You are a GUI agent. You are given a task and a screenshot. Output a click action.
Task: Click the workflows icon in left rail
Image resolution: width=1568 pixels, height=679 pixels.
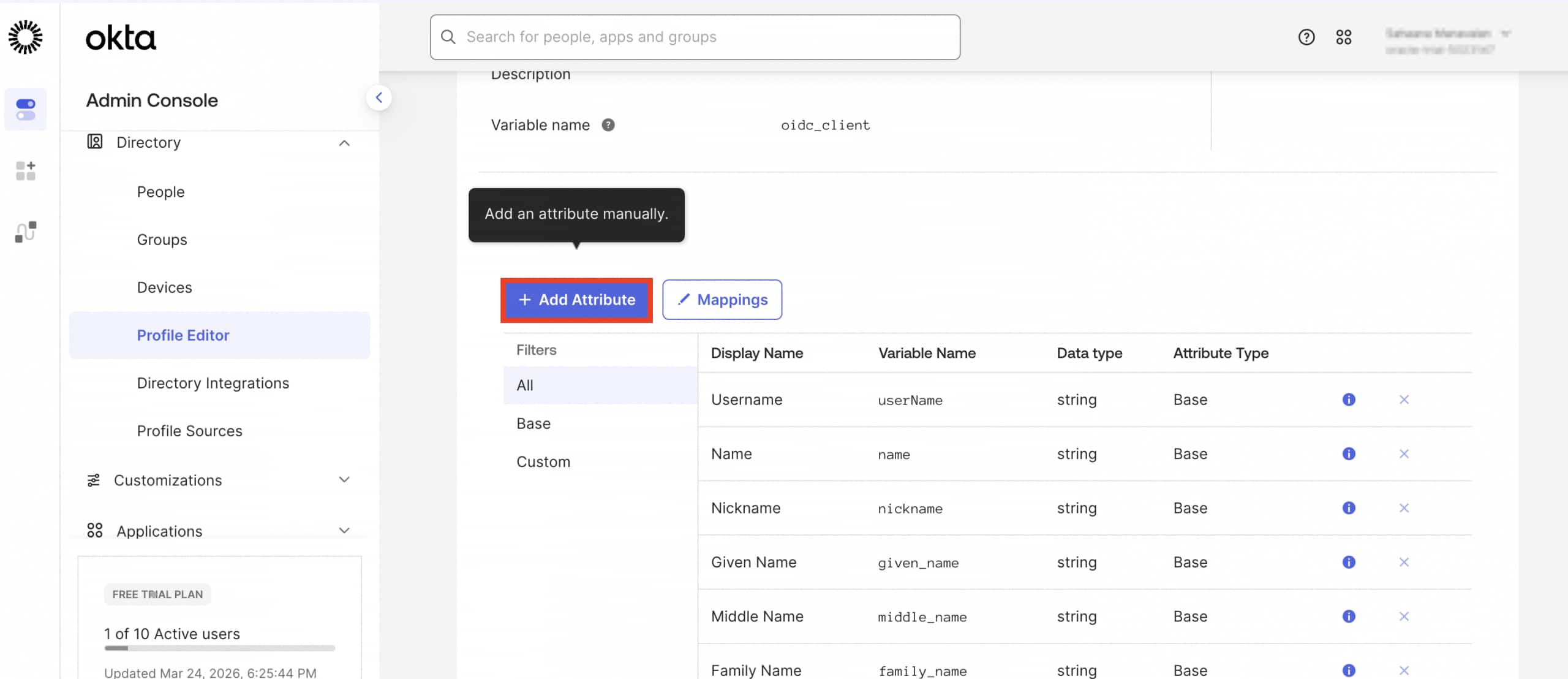point(25,232)
